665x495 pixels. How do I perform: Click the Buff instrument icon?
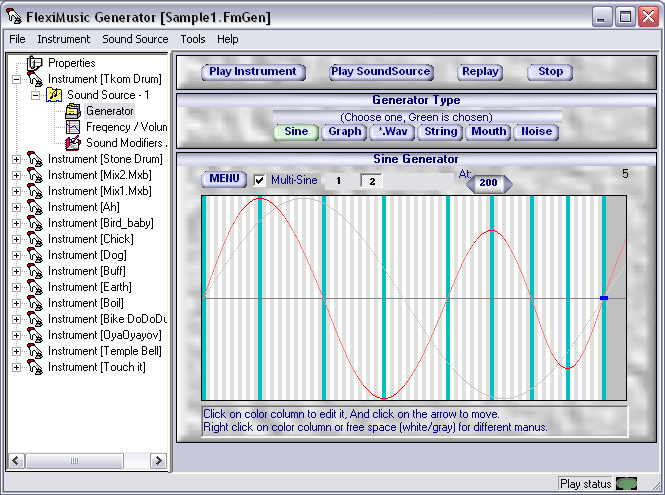click(x=35, y=271)
